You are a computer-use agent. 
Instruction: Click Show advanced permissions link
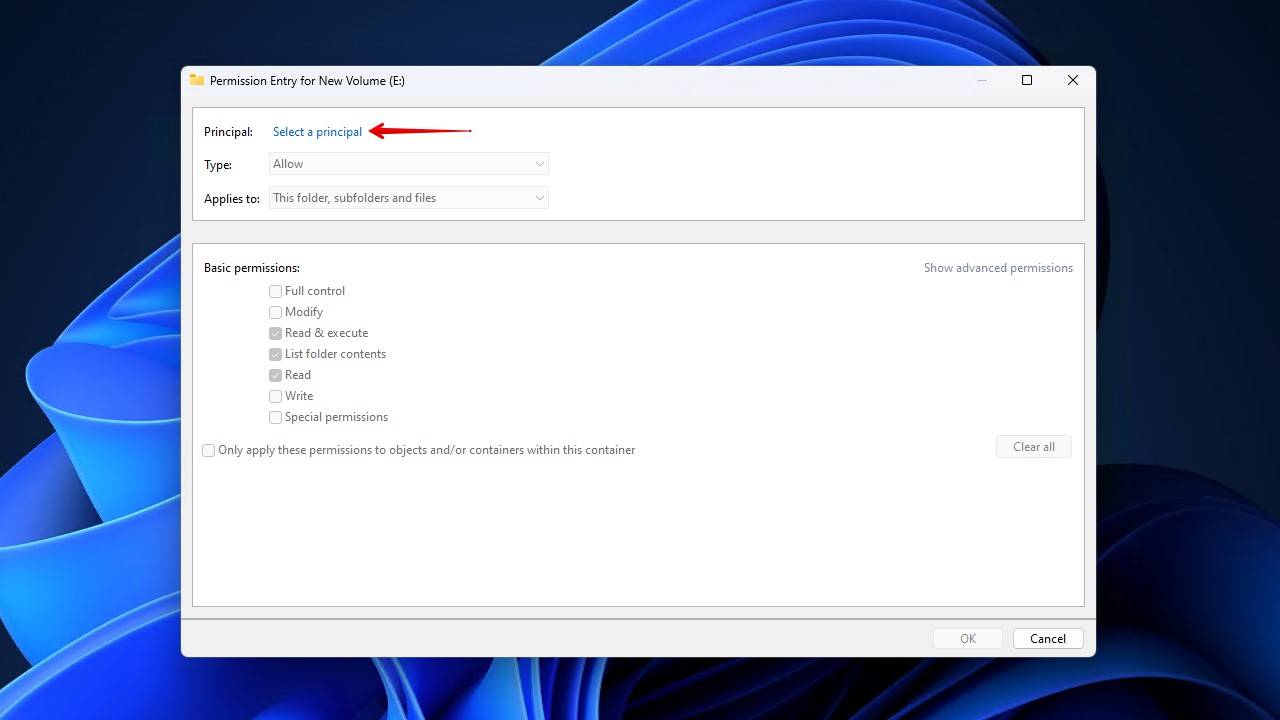click(x=997, y=268)
